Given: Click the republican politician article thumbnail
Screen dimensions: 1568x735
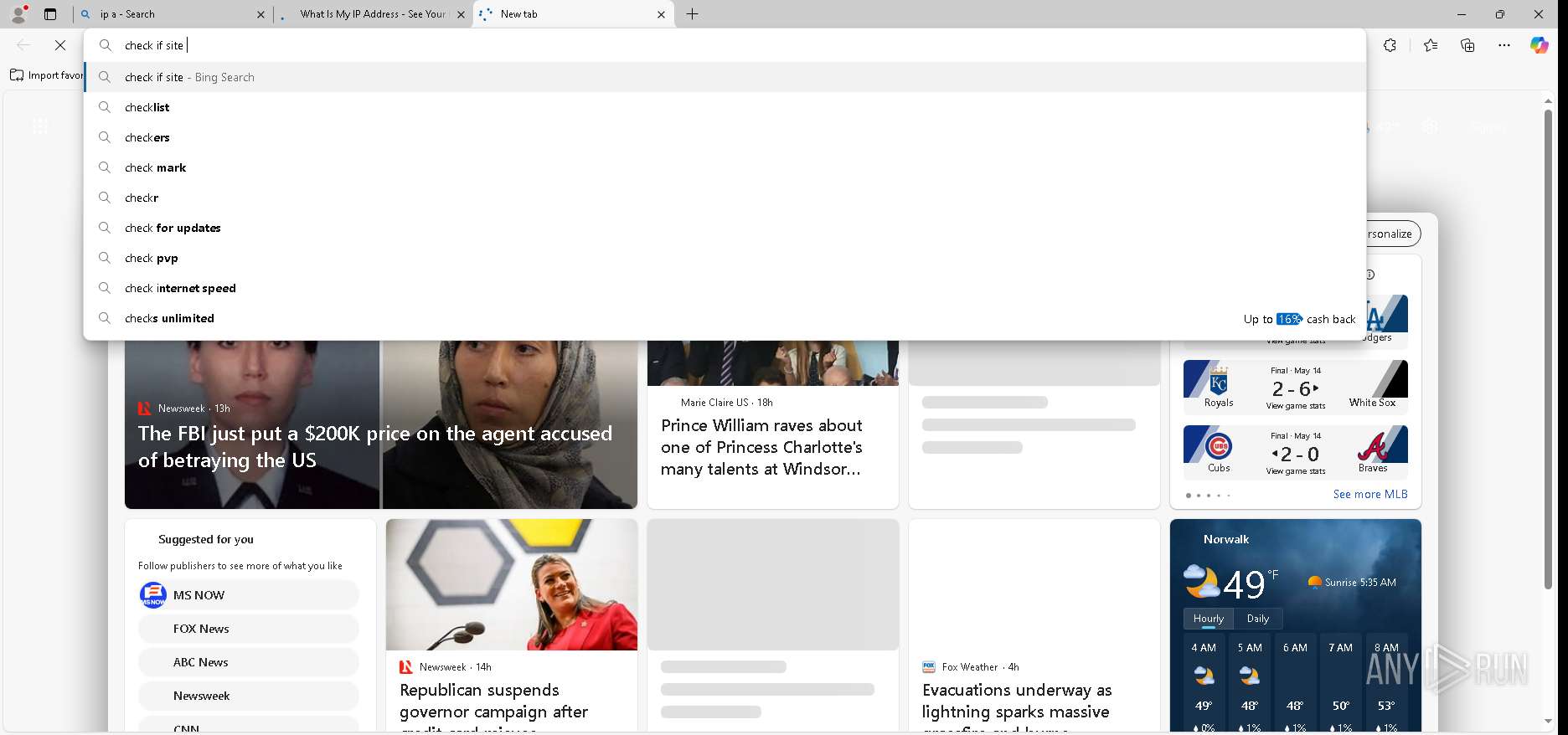Looking at the screenshot, I should click(512, 584).
